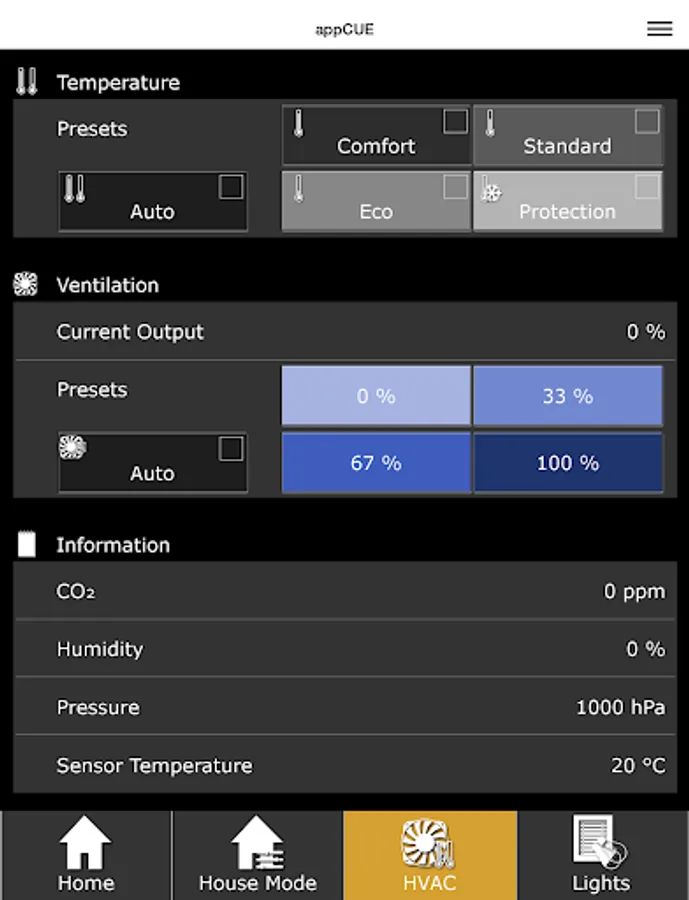Tap the House Mode icon
689x900 pixels.
(x=258, y=841)
